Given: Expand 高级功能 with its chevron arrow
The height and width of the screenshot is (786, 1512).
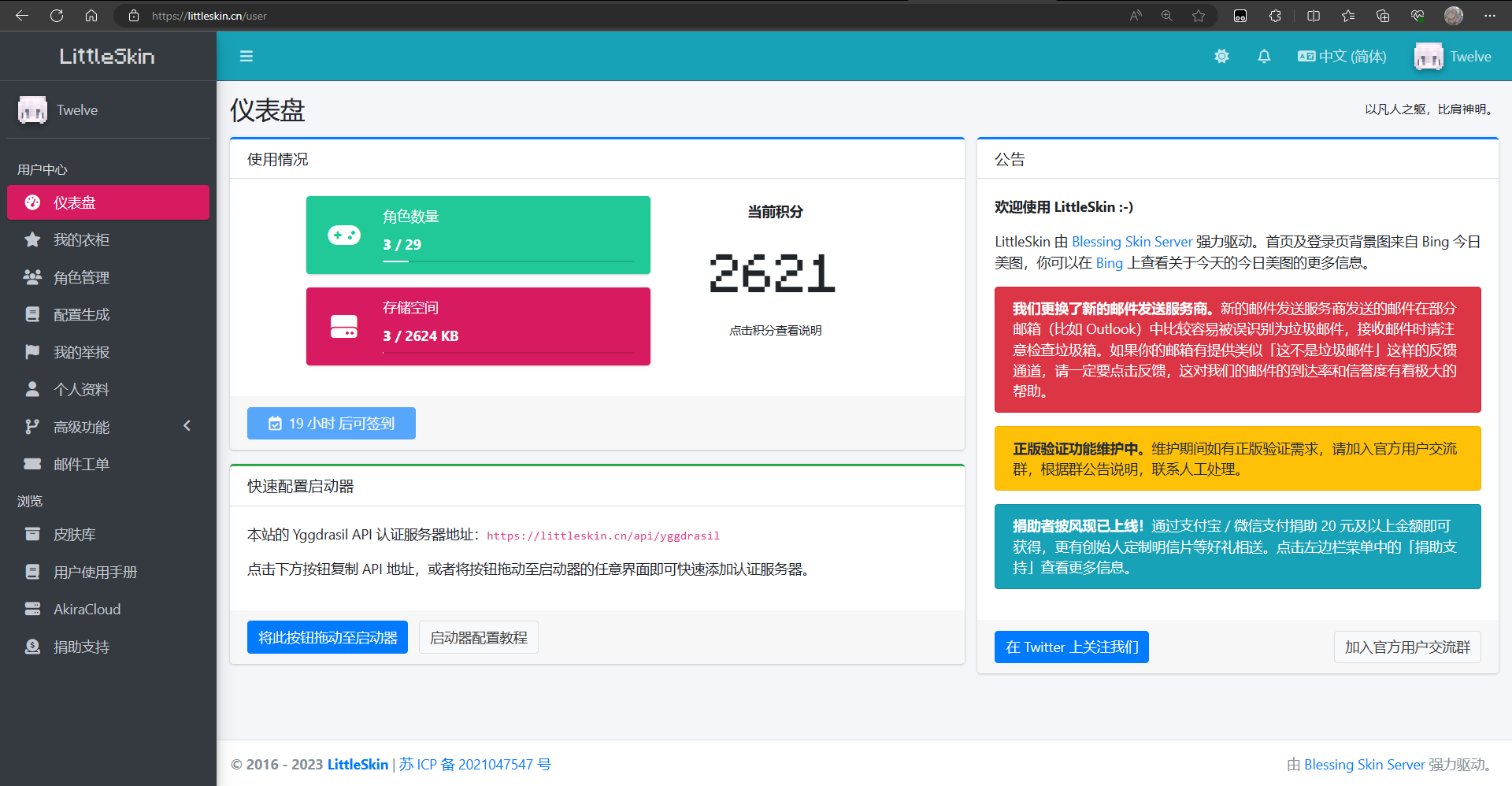Looking at the screenshot, I should 187,426.
